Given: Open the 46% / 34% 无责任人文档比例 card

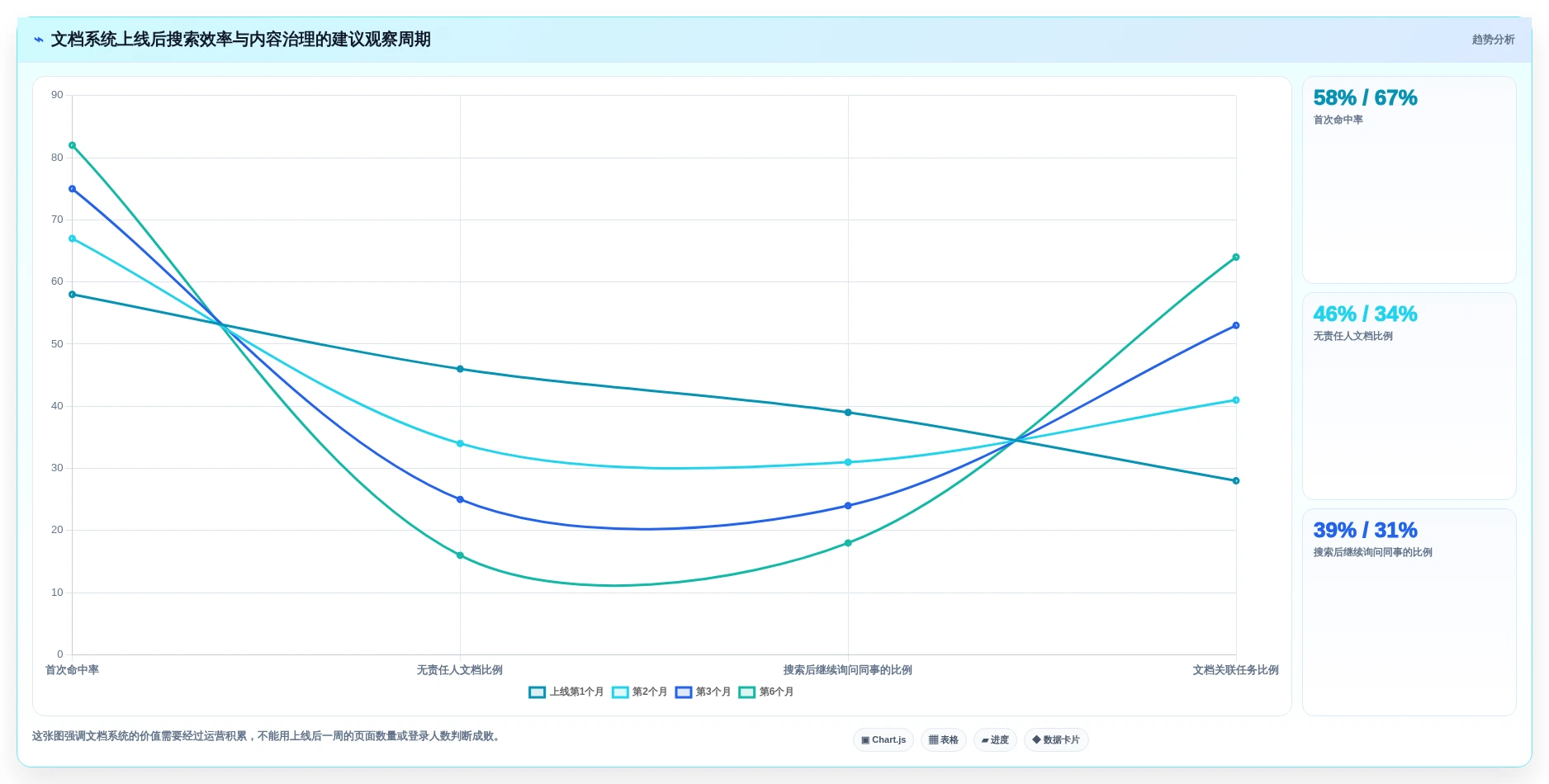Looking at the screenshot, I should (x=1409, y=396).
